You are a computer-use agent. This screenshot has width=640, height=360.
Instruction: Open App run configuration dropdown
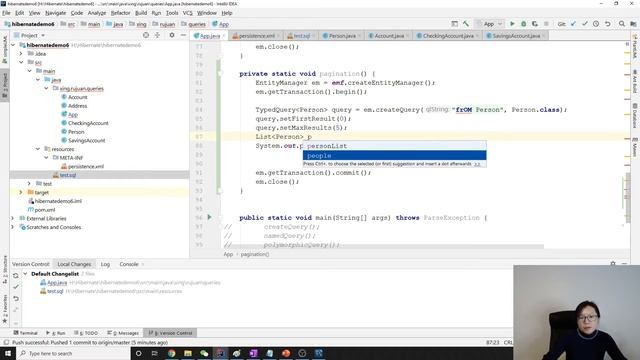pyautogui.click(x=489, y=24)
